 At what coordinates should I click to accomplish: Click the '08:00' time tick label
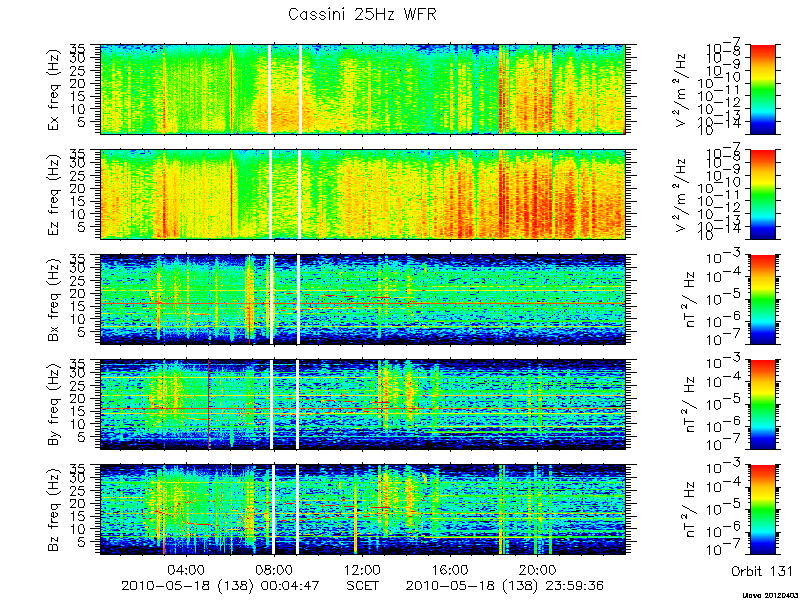[275, 569]
